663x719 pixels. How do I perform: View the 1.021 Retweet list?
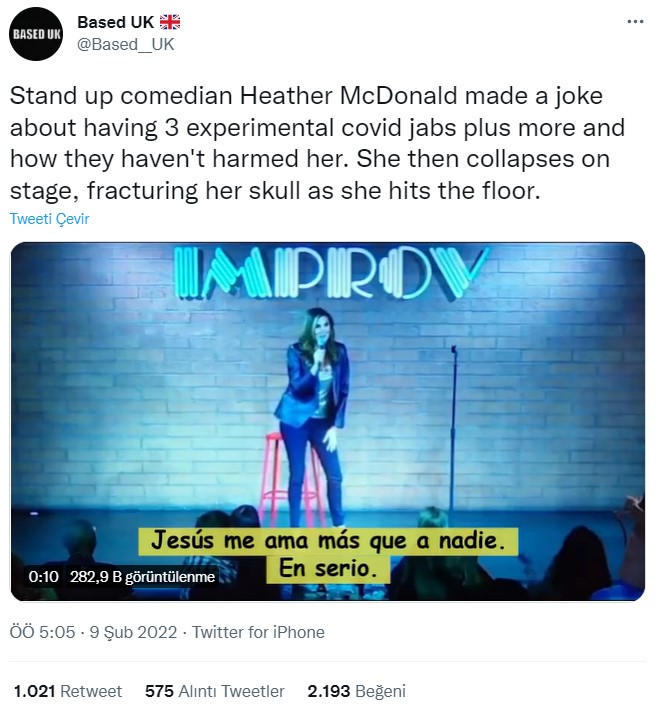(x=68, y=691)
